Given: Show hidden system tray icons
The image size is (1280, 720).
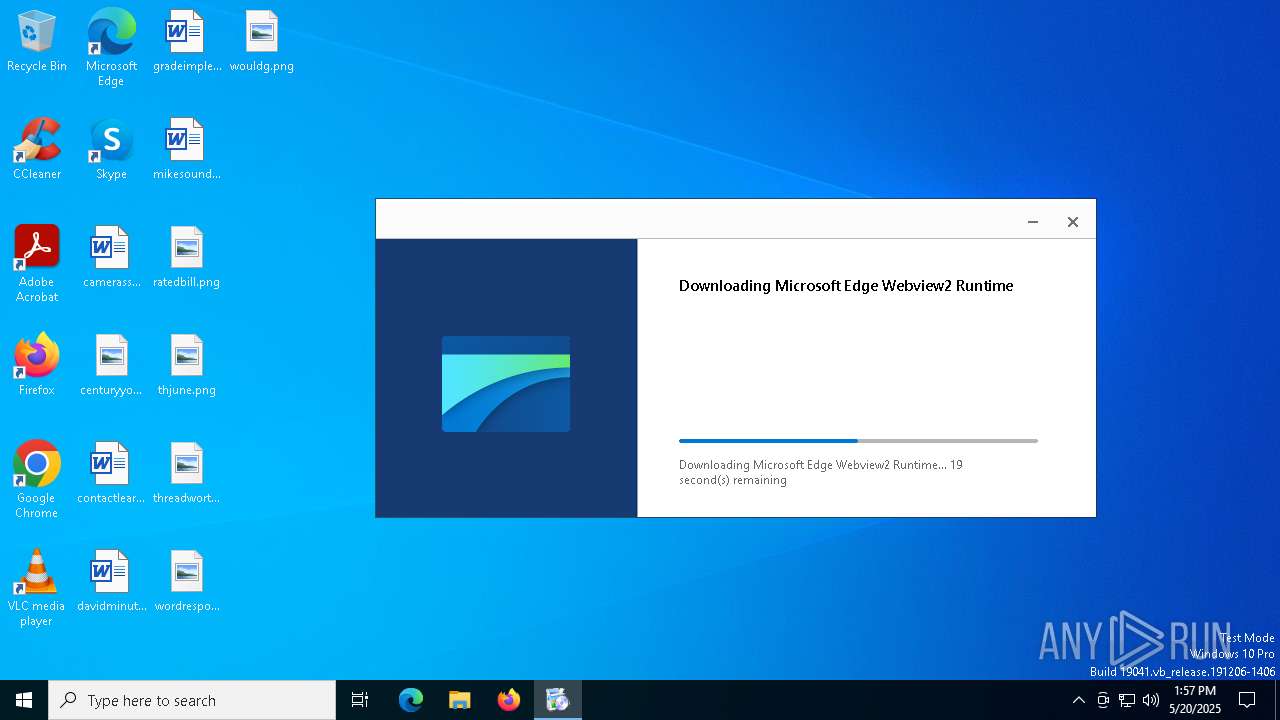Looking at the screenshot, I should pos(1078,700).
